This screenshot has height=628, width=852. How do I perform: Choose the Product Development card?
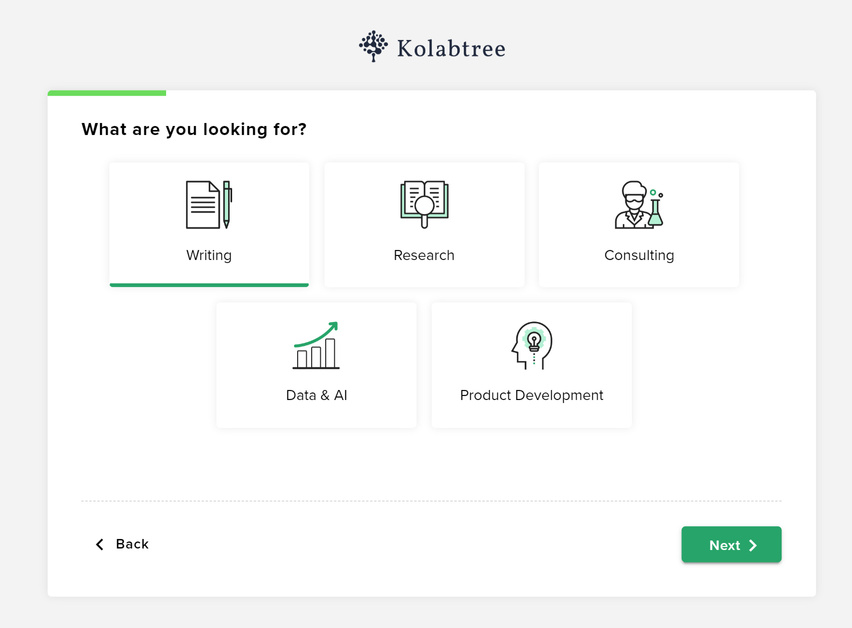531,365
